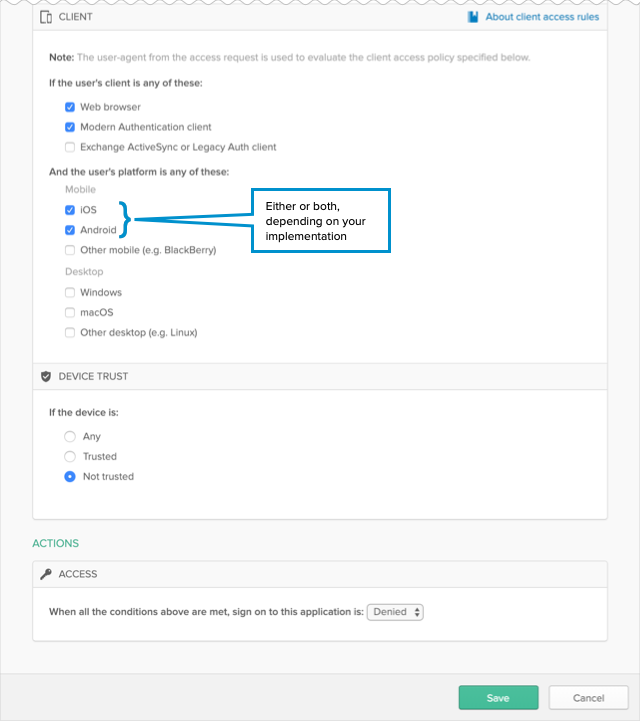Select the Trusted device radio option
Image resolution: width=640 pixels, height=721 pixels.
[x=70, y=457]
